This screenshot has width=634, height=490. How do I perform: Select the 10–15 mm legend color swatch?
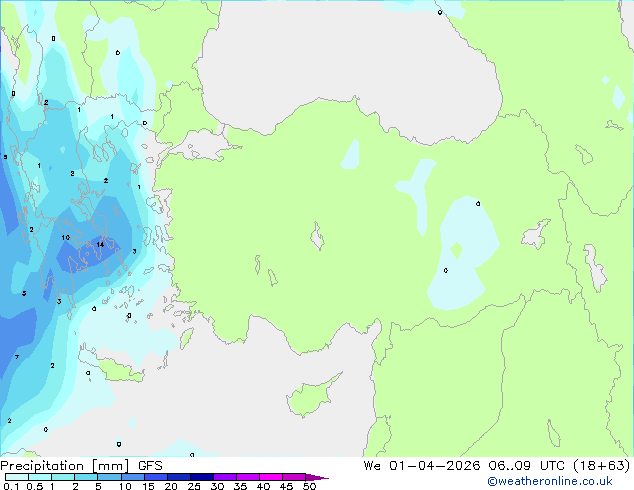133,477
